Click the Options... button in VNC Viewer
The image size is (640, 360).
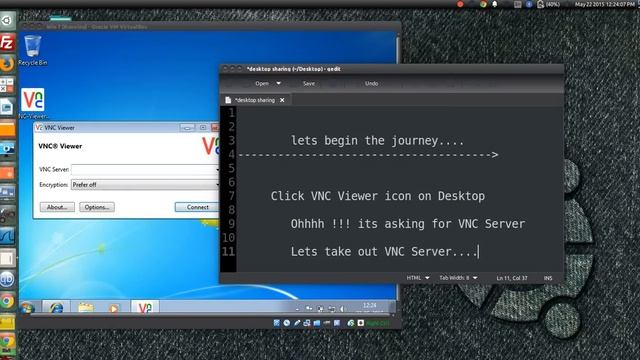(97, 207)
